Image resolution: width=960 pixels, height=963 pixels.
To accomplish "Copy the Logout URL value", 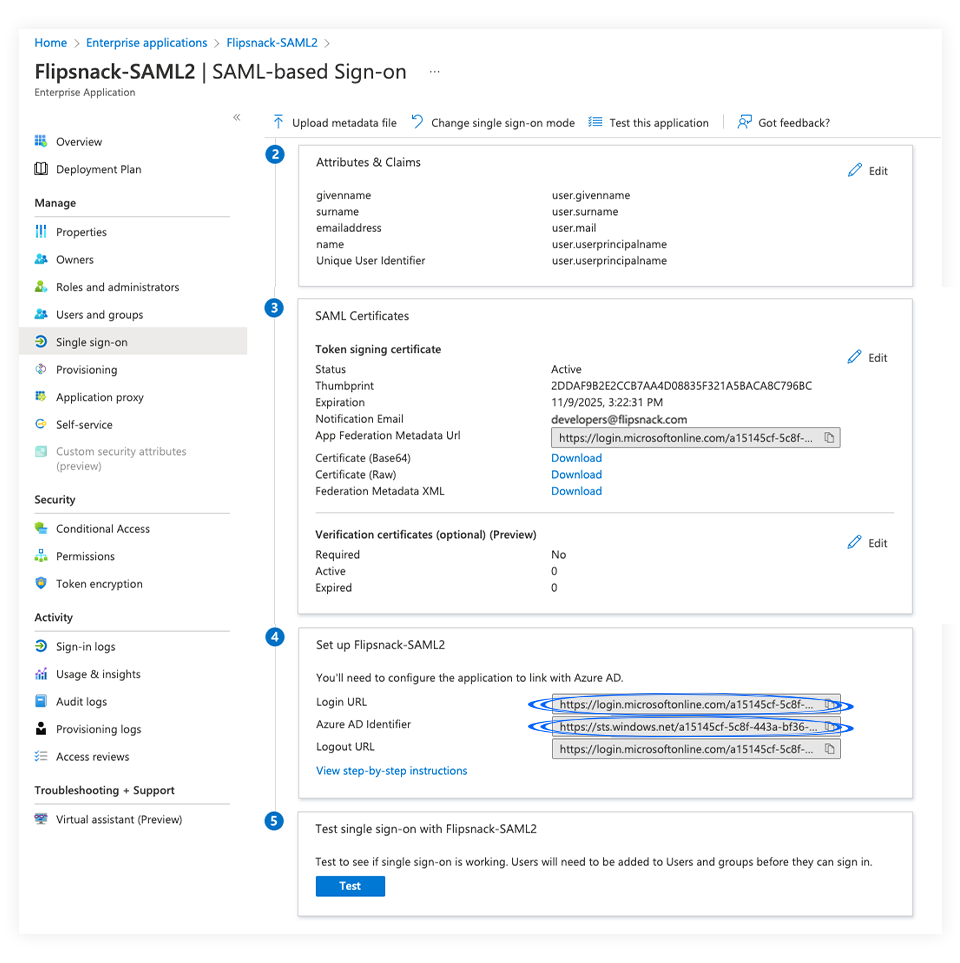I will point(830,749).
